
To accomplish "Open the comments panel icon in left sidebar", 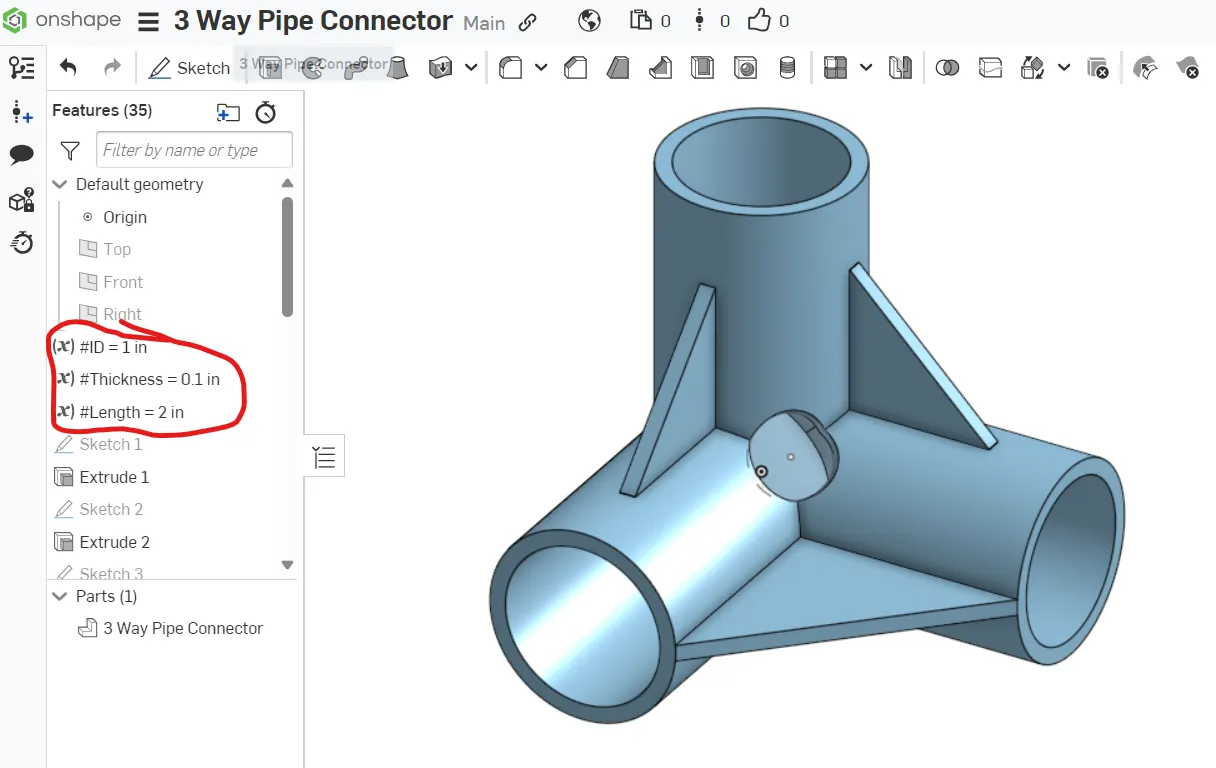I will pyautogui.click(x=22, y=154).
